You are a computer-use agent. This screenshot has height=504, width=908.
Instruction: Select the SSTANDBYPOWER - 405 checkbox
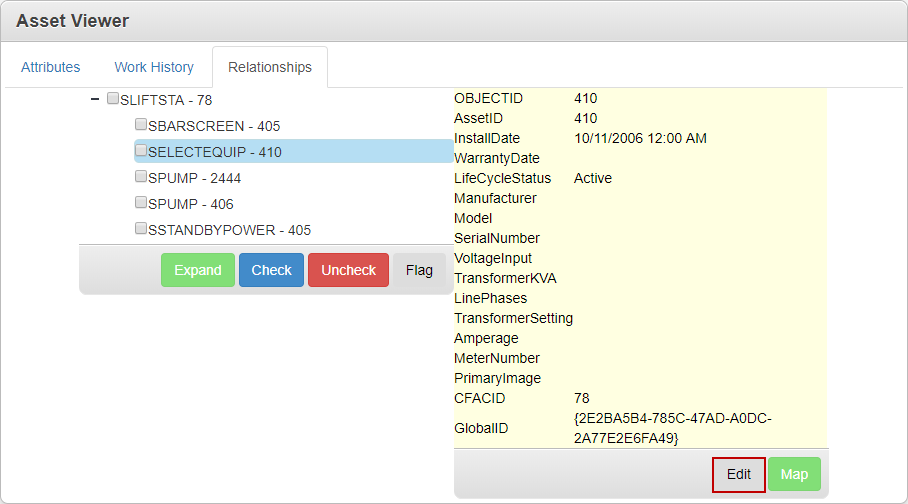(x=141, y=229)
